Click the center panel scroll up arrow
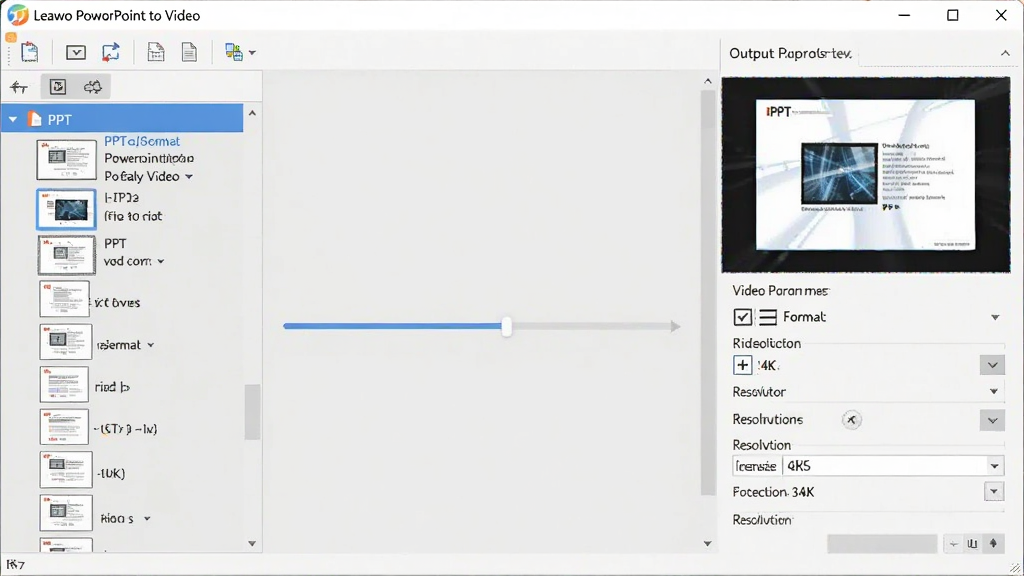 [708, 81]
